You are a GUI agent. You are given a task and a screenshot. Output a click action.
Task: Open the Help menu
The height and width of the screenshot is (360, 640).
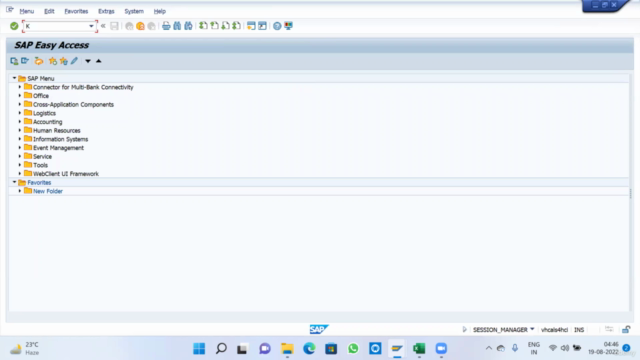[160, 11]
